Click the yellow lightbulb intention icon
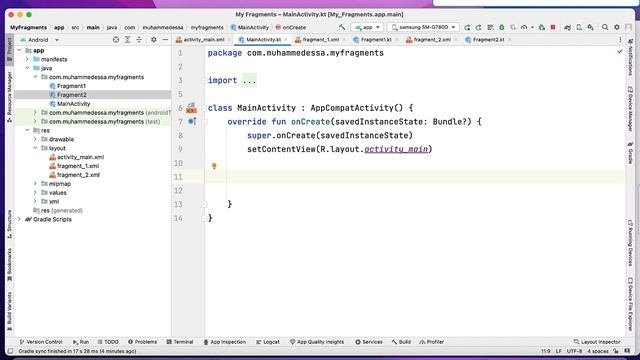Screen dimensions: 640x360 [x=214, y=166]
